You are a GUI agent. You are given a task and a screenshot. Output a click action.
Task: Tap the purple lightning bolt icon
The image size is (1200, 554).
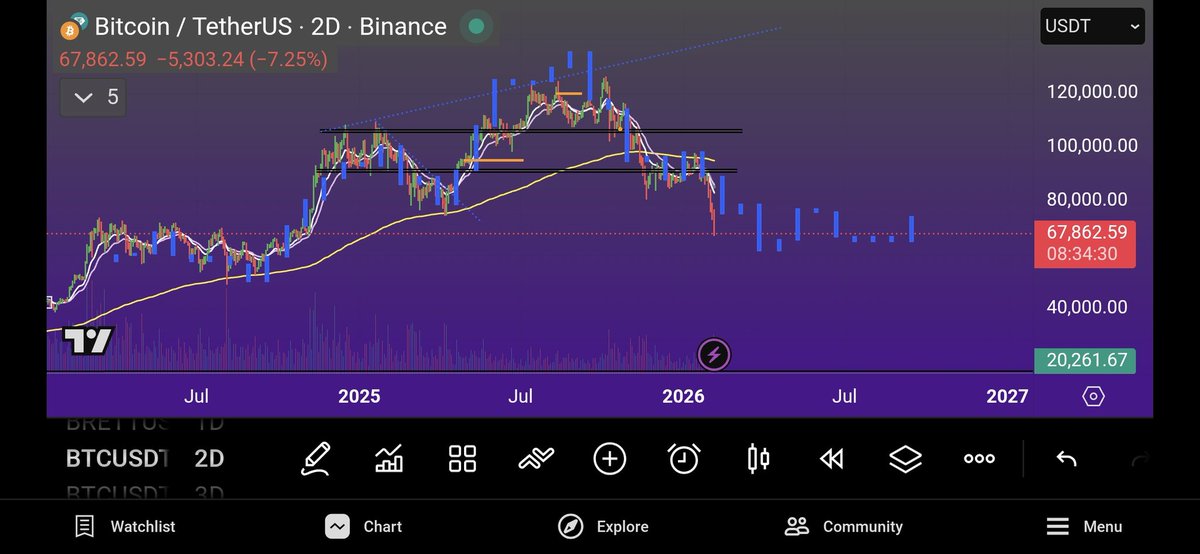click(x=714, y=354)
